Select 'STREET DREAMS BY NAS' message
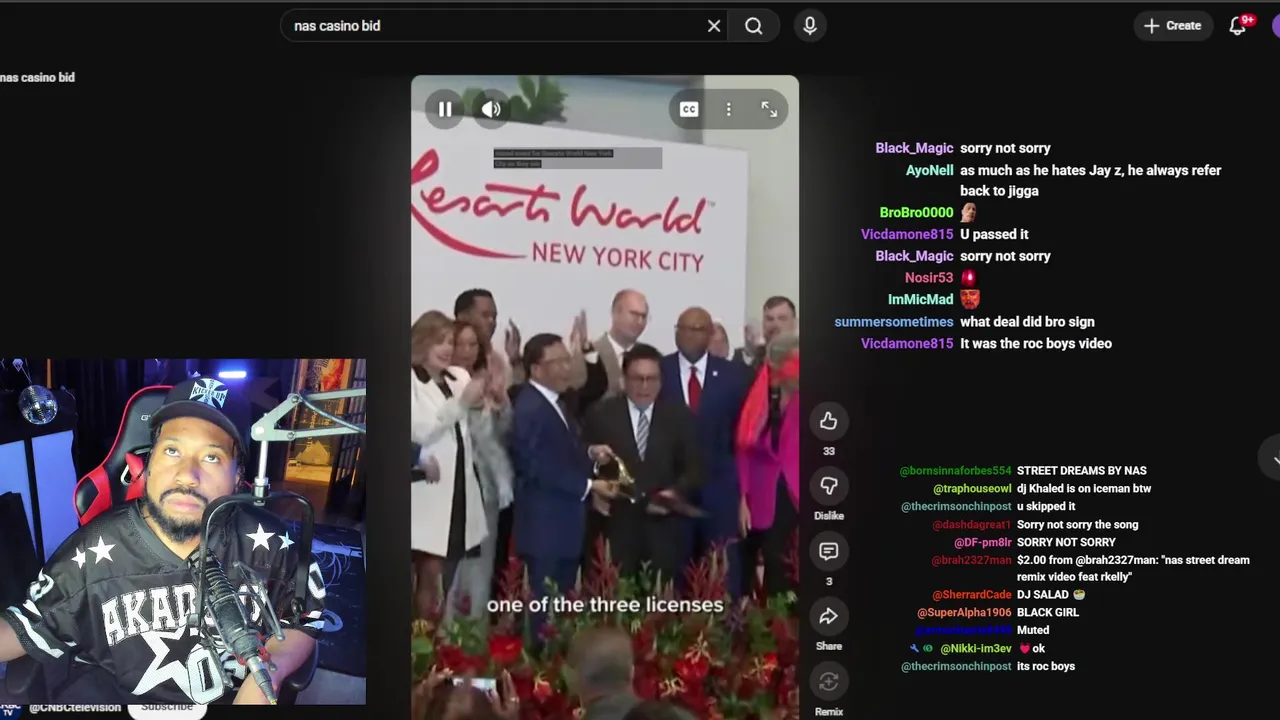 [x=1082, y=471]
